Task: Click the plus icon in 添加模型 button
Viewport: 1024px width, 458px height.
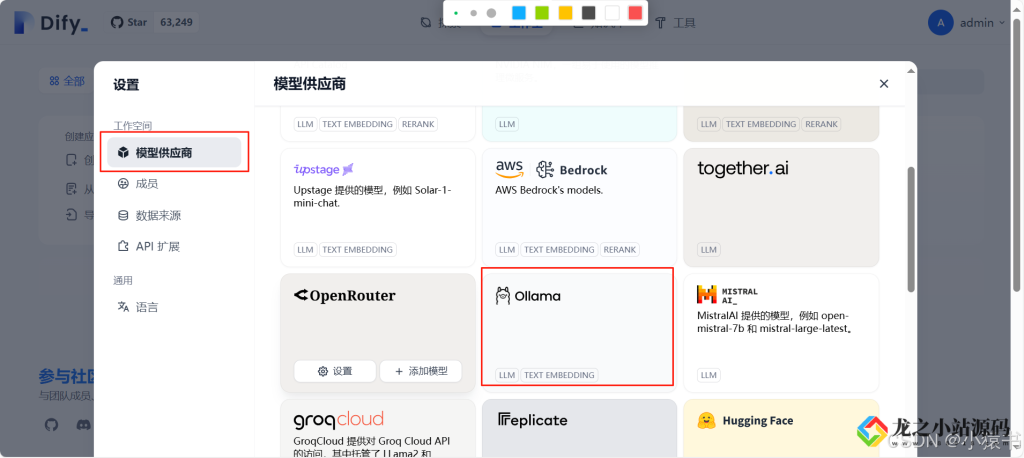Action: (x=399, y=371)
